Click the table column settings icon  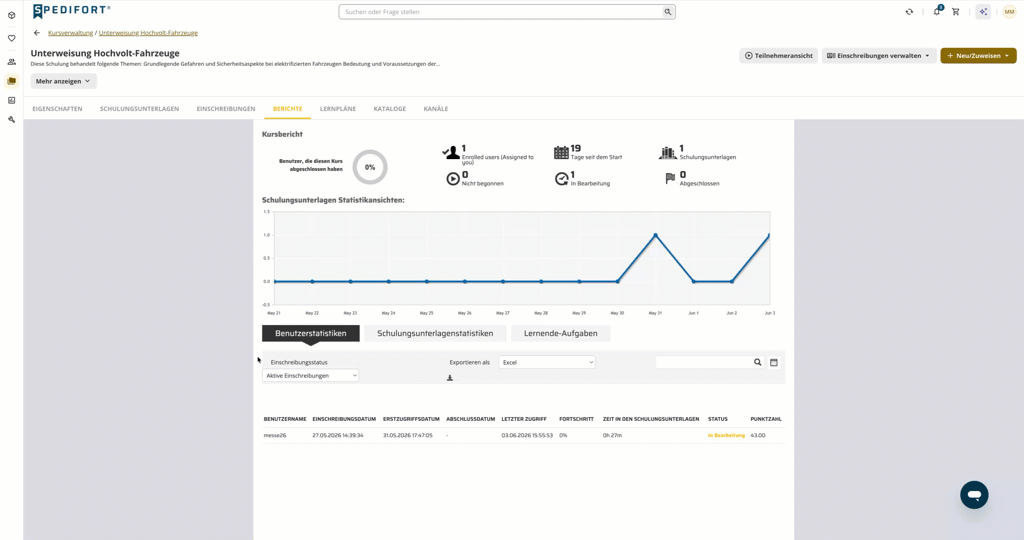click(x=774, y=362)
